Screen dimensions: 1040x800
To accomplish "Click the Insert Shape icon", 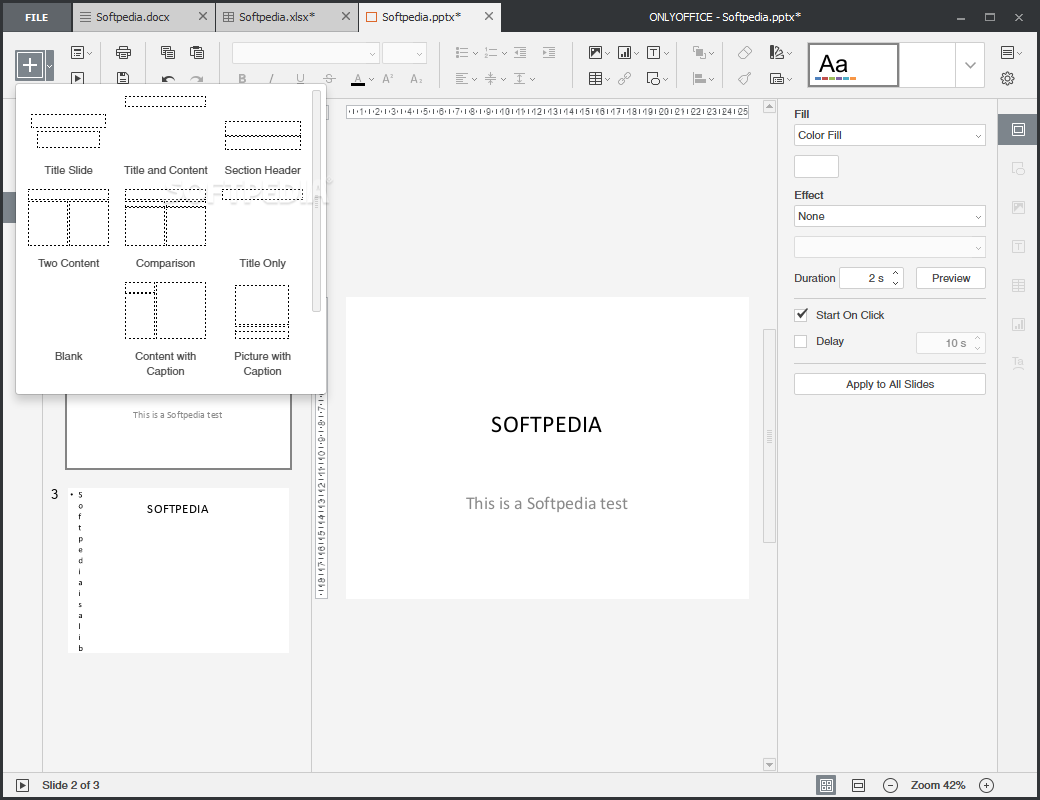I will (653, 79).
